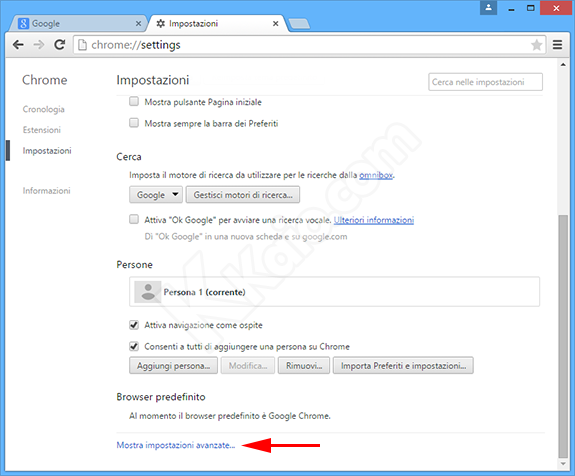Image resolution: width=575 pixels, height=476 pixels.
Task: Enable Mostra sempre la barra dei Preferiti
Action: coord(134,122)
